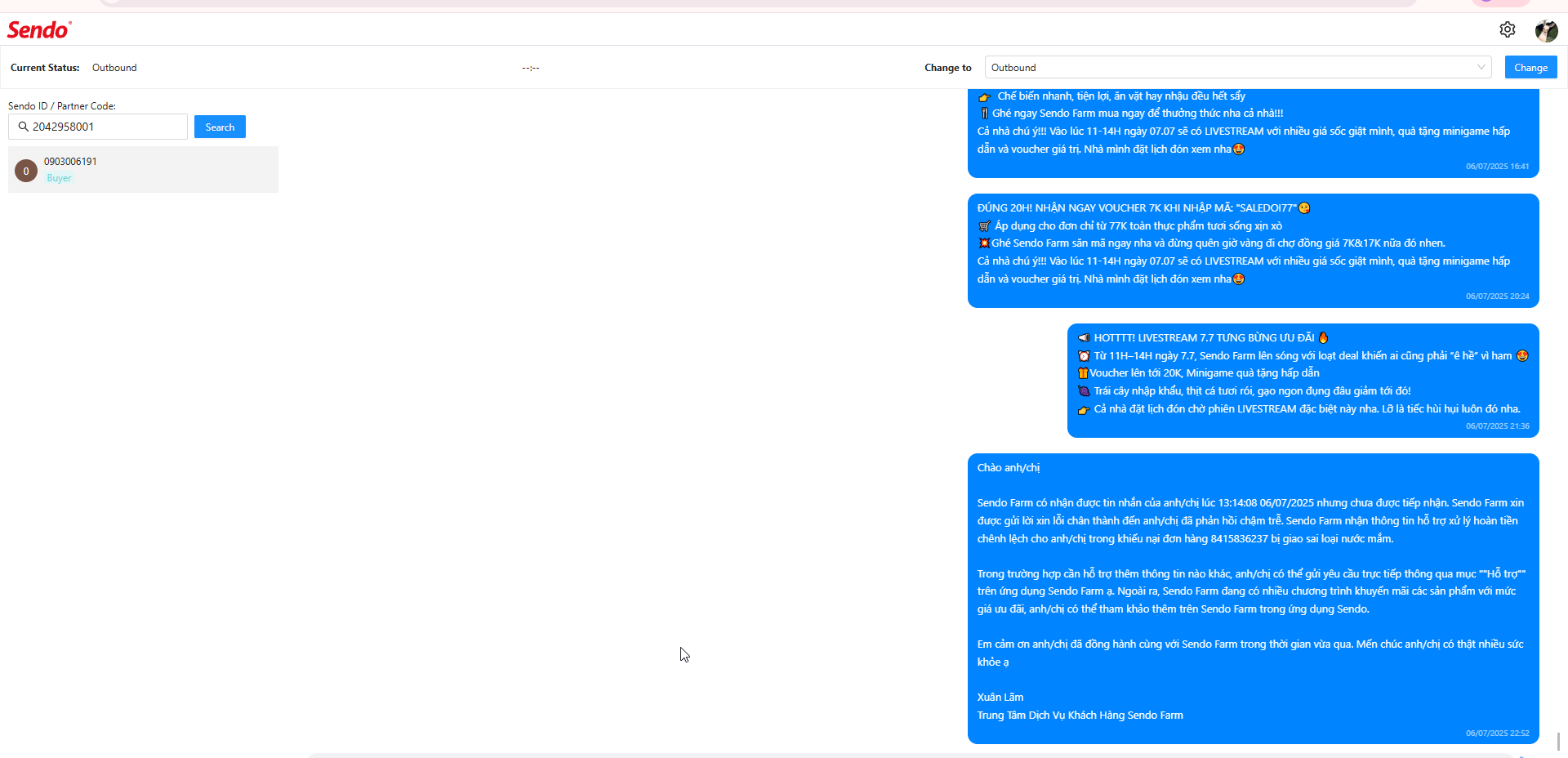Click timestamp 06/07/2025 20:24

click(x=1497, y=297)
